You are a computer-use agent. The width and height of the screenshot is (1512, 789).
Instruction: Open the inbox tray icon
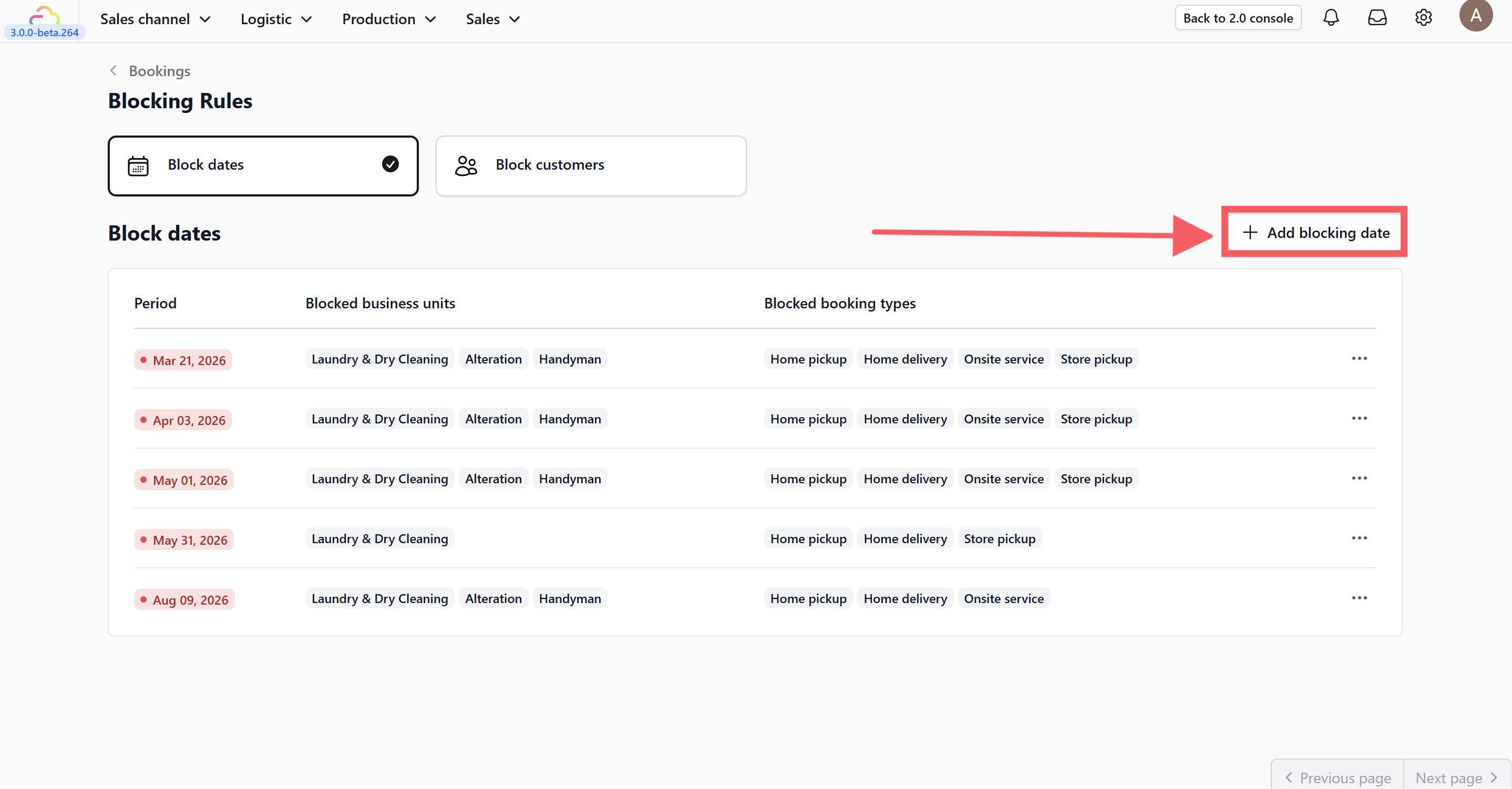point(1377,18)
